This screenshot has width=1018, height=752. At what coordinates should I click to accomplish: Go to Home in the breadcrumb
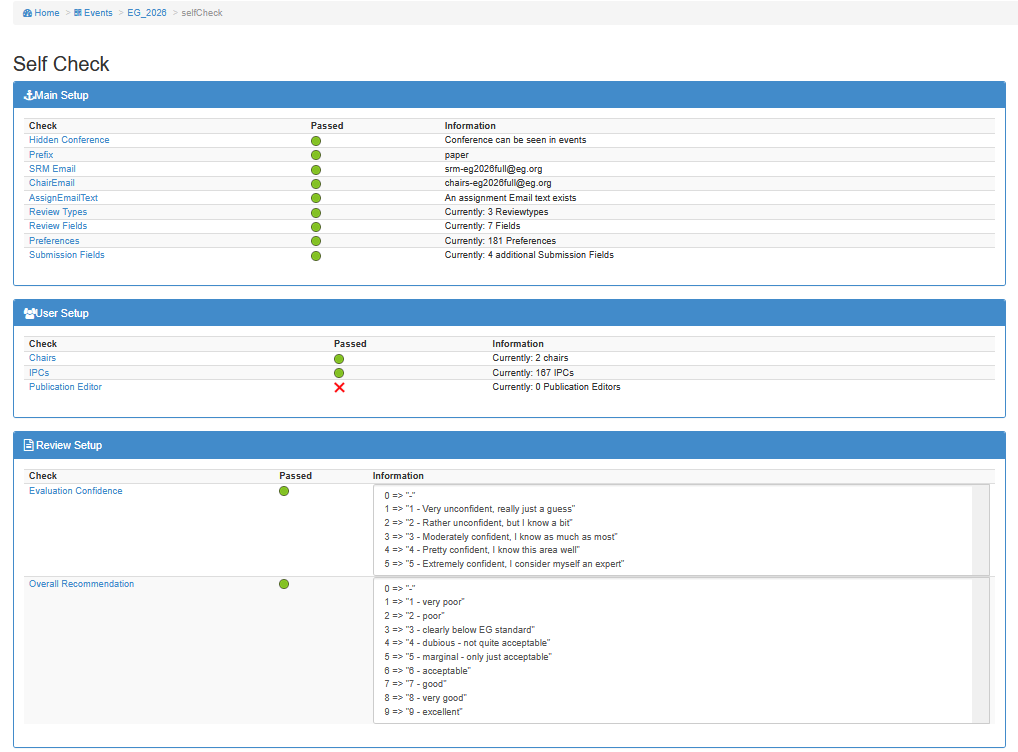click(x=47, y=13)
